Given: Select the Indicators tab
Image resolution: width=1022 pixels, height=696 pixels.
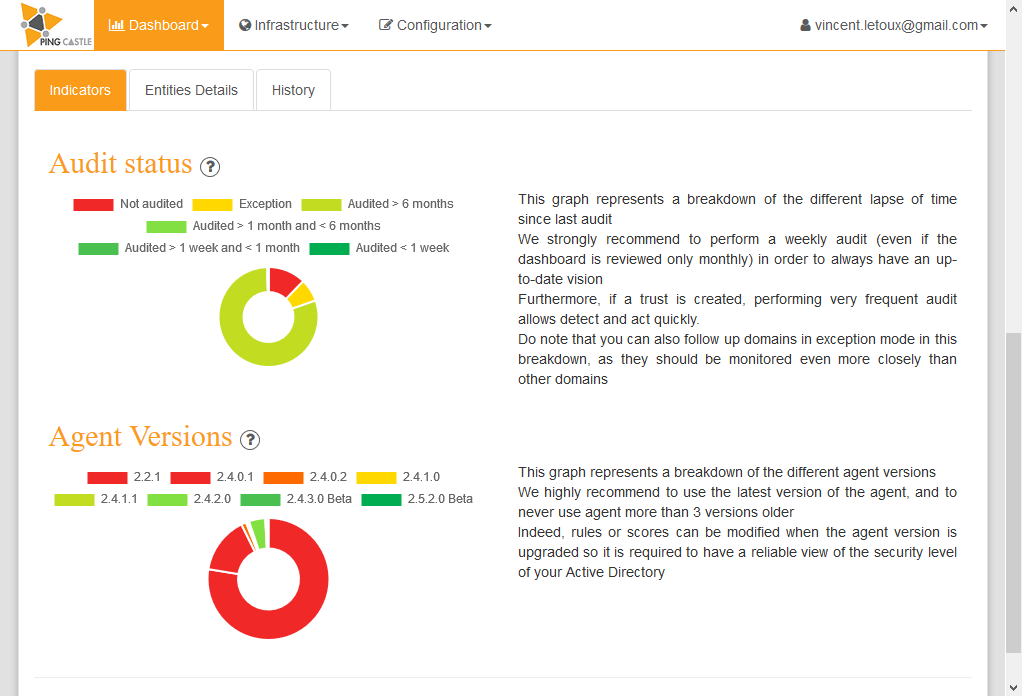Looking at the screenshot, I should click(80, 90).
